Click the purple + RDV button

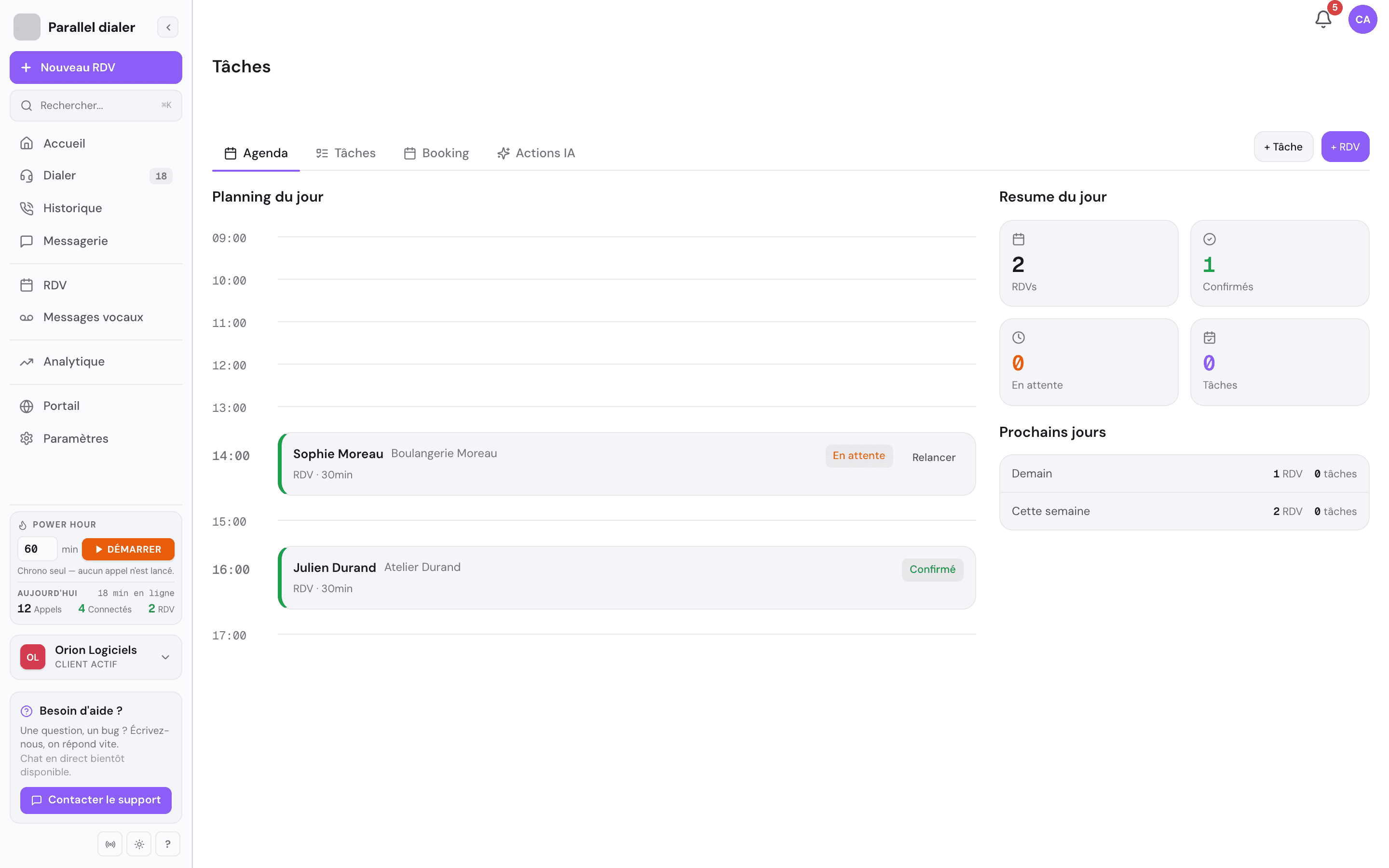coord(1345,147)
